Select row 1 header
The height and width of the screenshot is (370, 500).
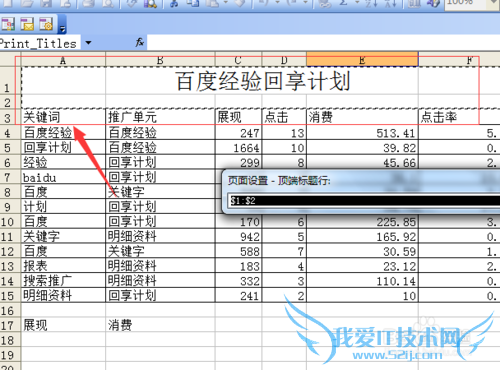[x=10, y=81]
